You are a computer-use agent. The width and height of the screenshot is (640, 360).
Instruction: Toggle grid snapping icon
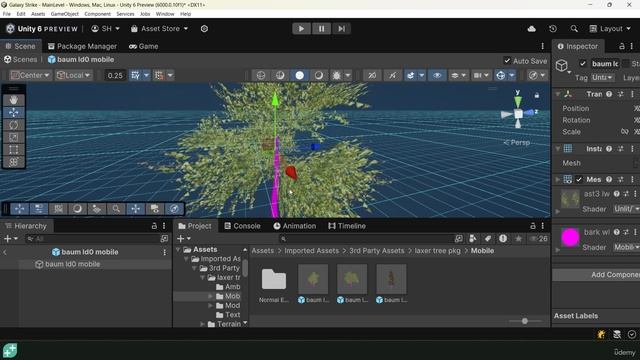tap(136, 75)
